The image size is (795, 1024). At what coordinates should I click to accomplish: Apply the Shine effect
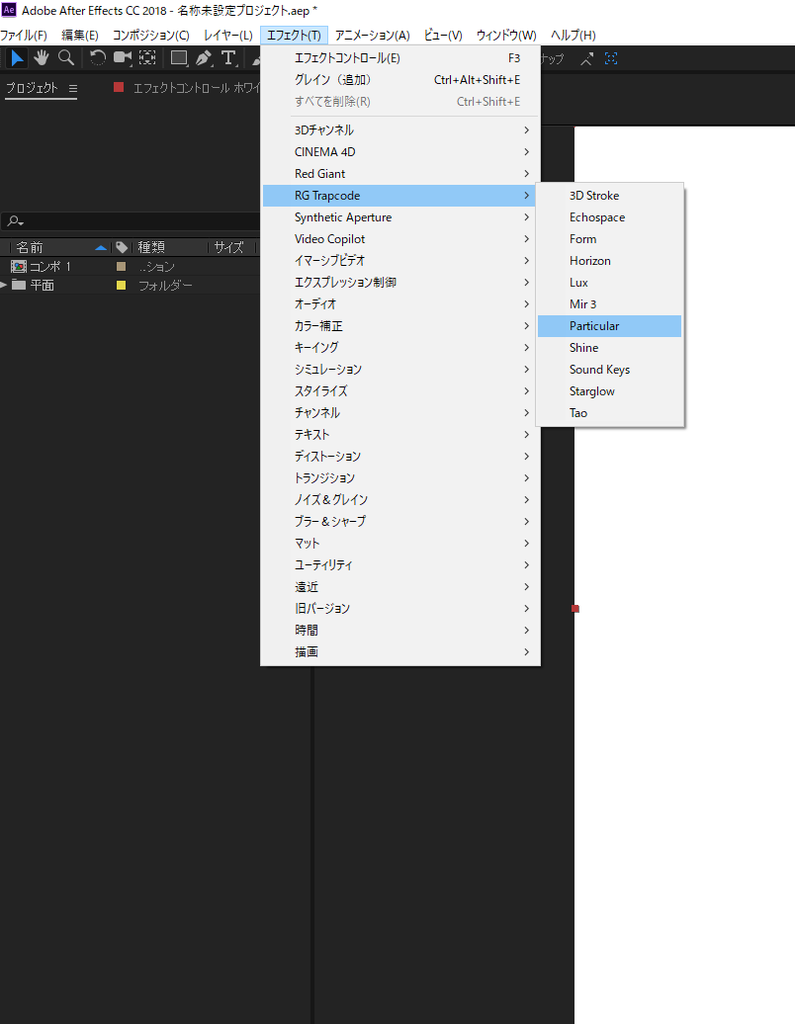[x=609, y=348]
